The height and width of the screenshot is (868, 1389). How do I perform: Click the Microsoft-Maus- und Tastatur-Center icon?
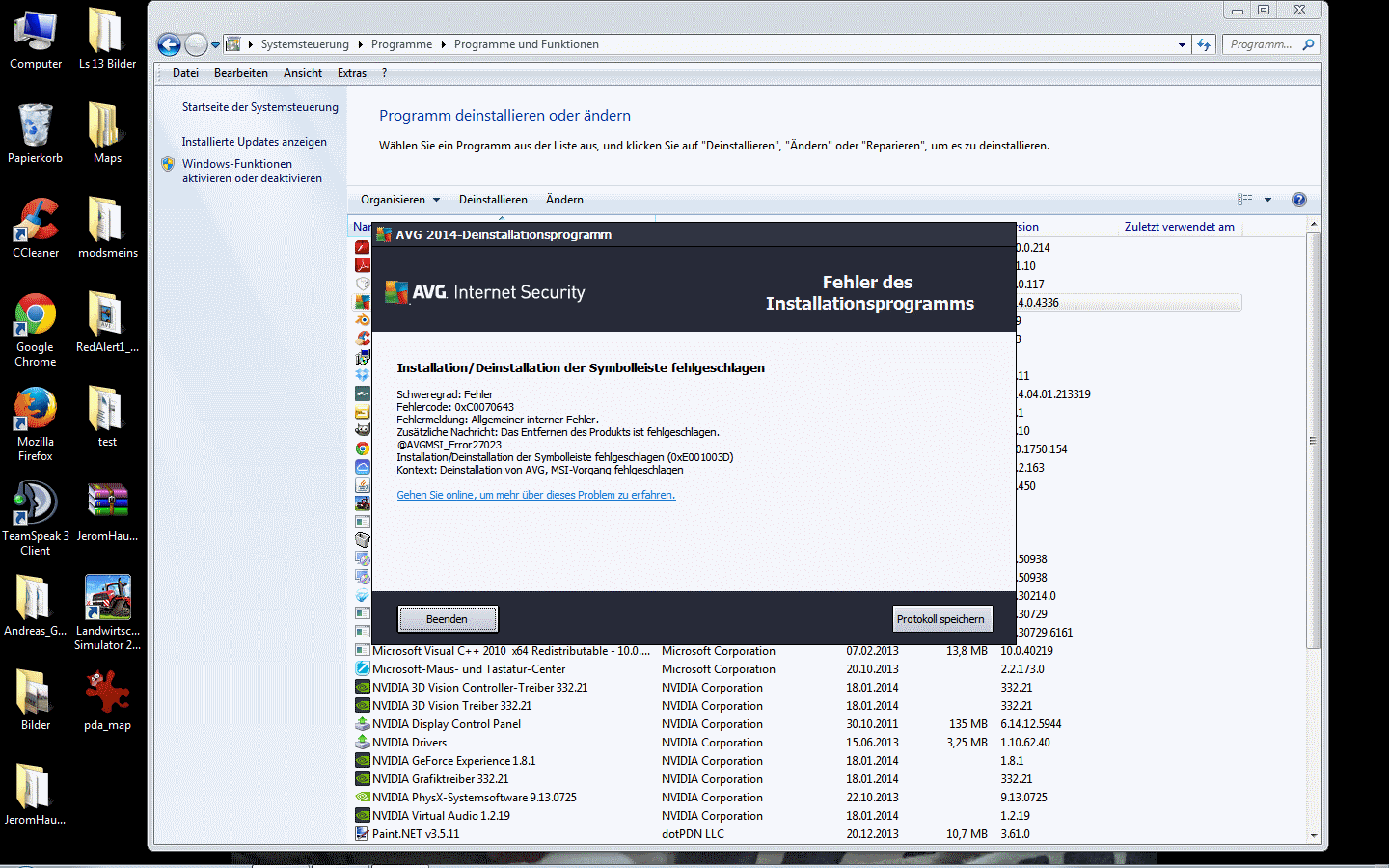tap(362, 669)
